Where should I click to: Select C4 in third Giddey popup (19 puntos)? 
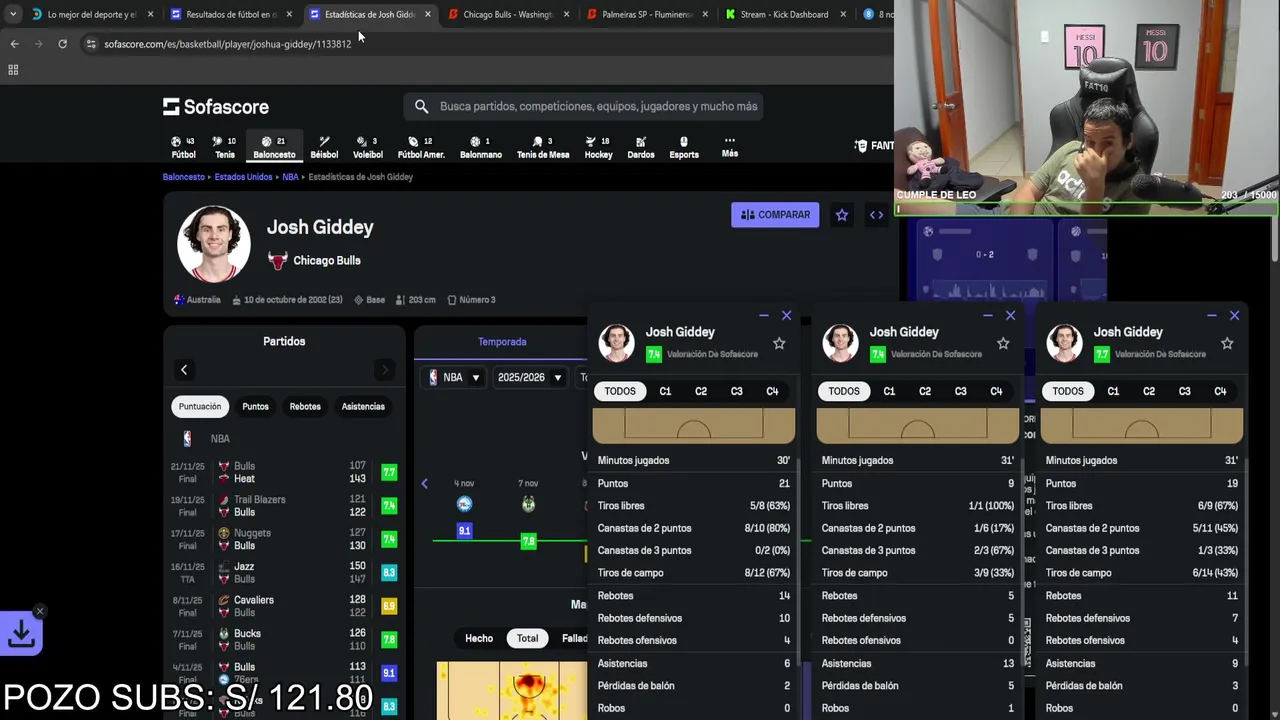click(1220, 391)
